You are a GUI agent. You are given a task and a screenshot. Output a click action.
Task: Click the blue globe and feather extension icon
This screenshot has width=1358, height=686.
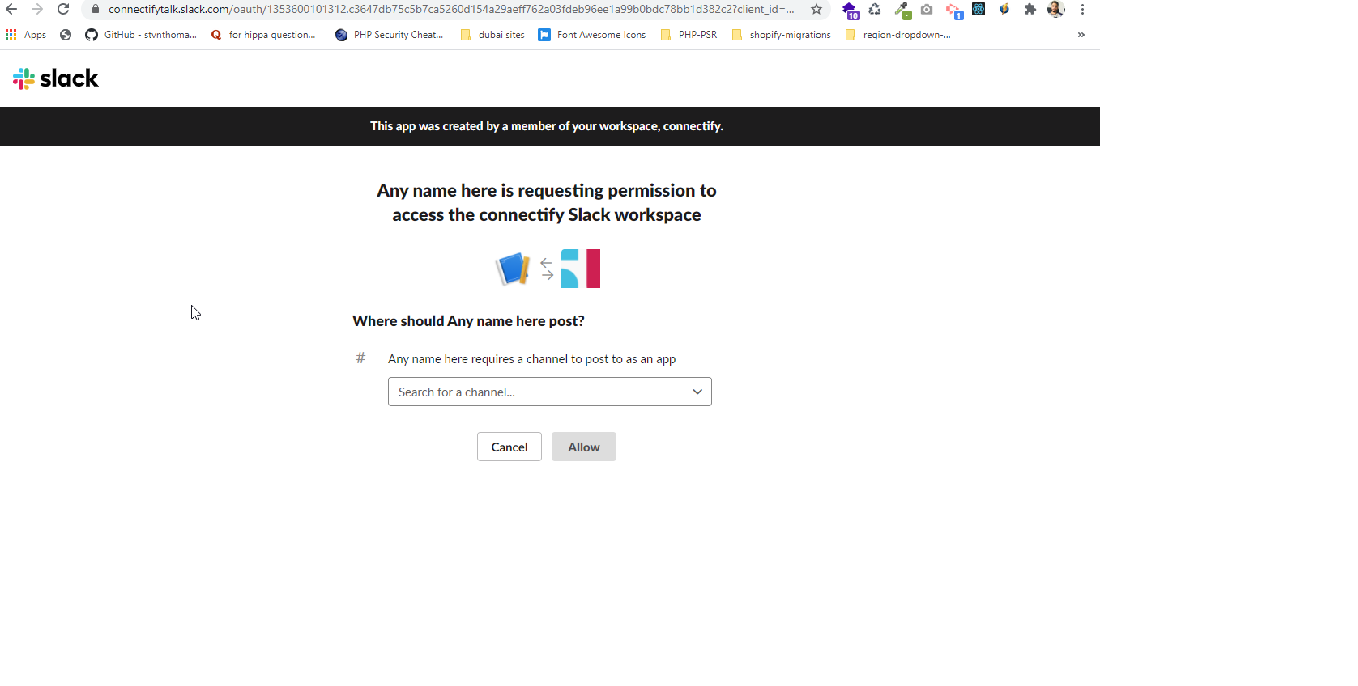click(x=1004, y=9)
